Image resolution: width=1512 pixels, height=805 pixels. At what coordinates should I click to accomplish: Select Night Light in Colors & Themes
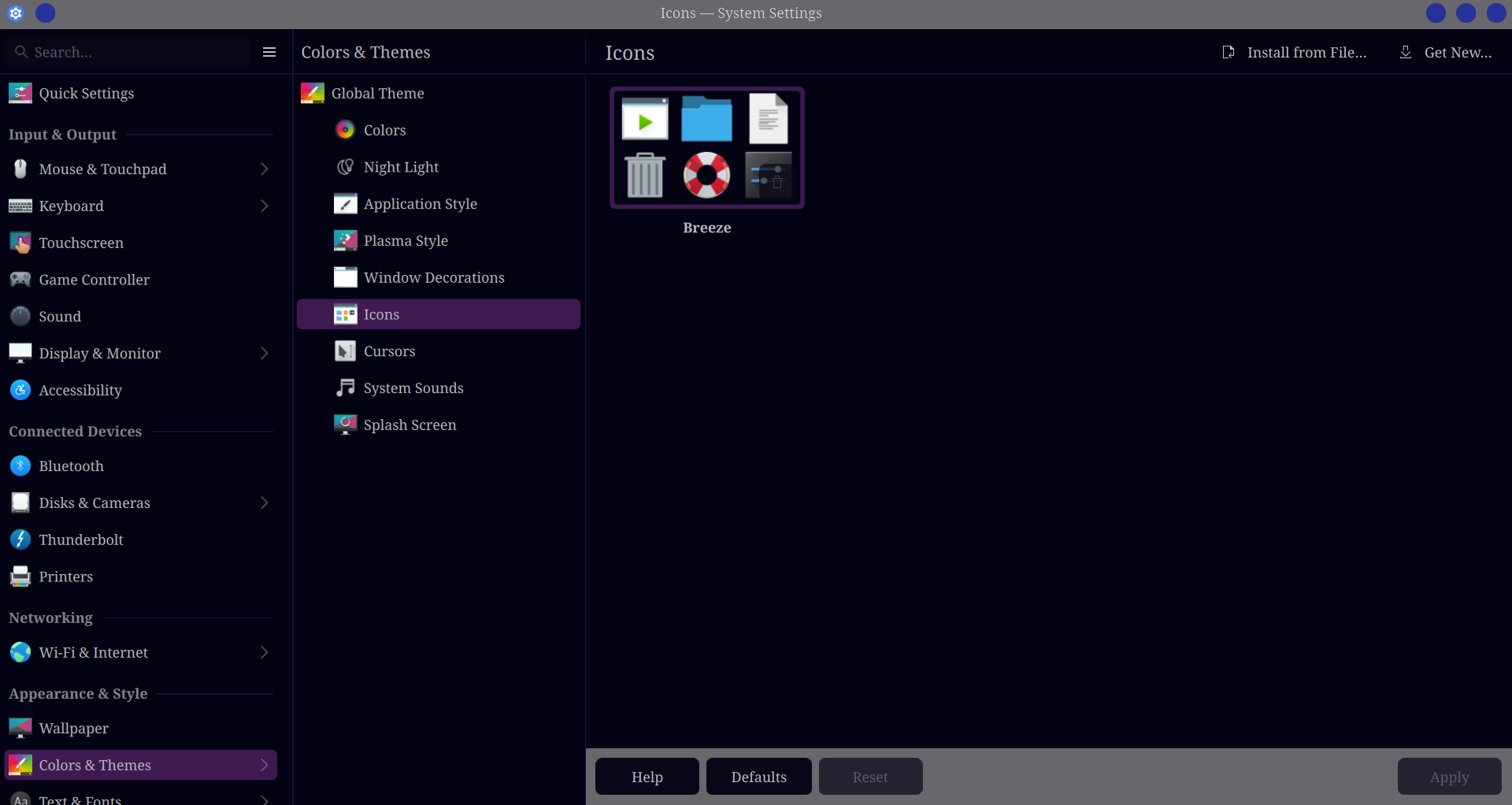tap(439, 167)
